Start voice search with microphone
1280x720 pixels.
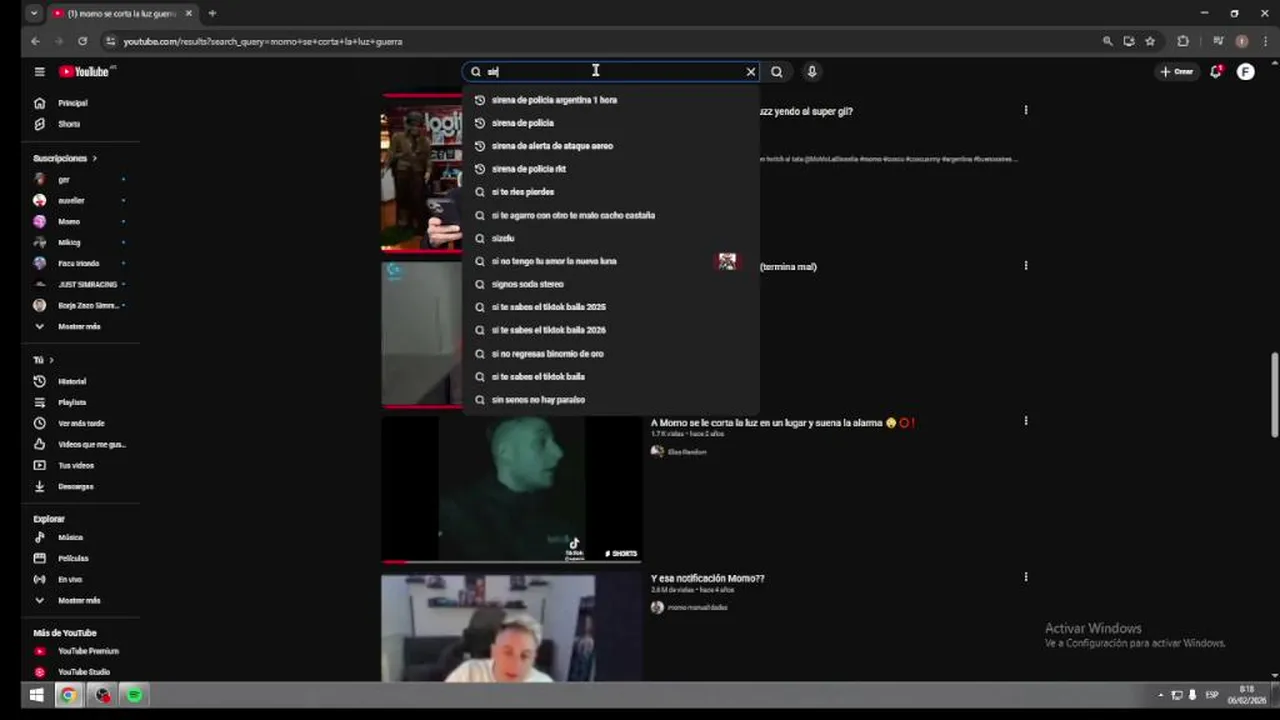point(812,72)
